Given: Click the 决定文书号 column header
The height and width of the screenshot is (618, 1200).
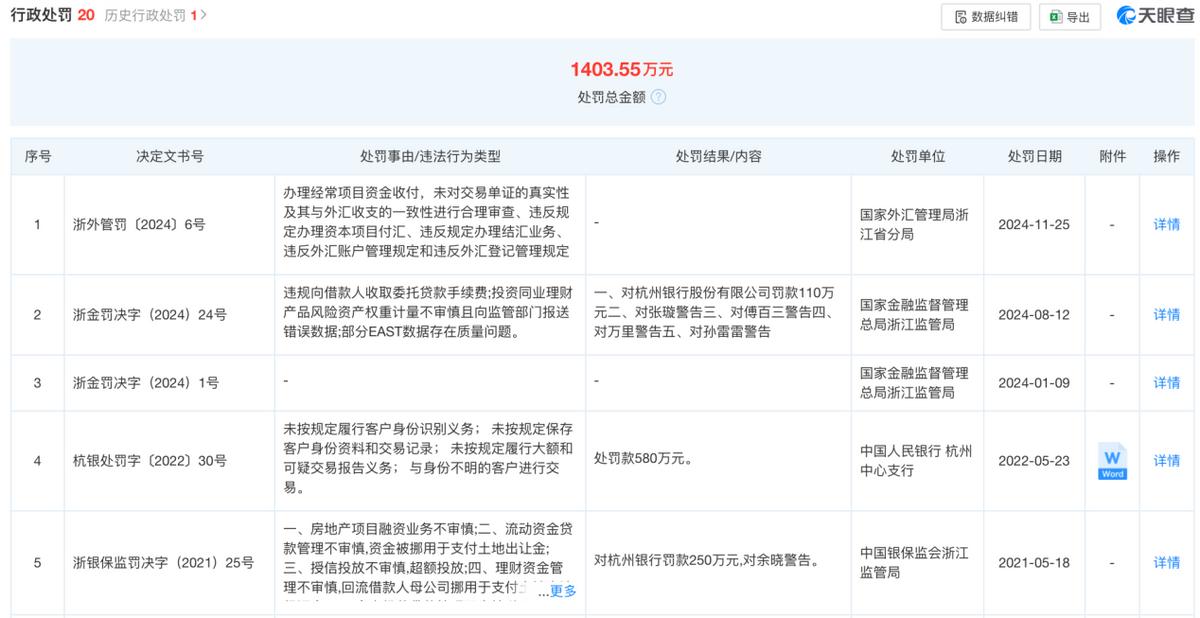Looking at the screenshot, I should (170, 157).
